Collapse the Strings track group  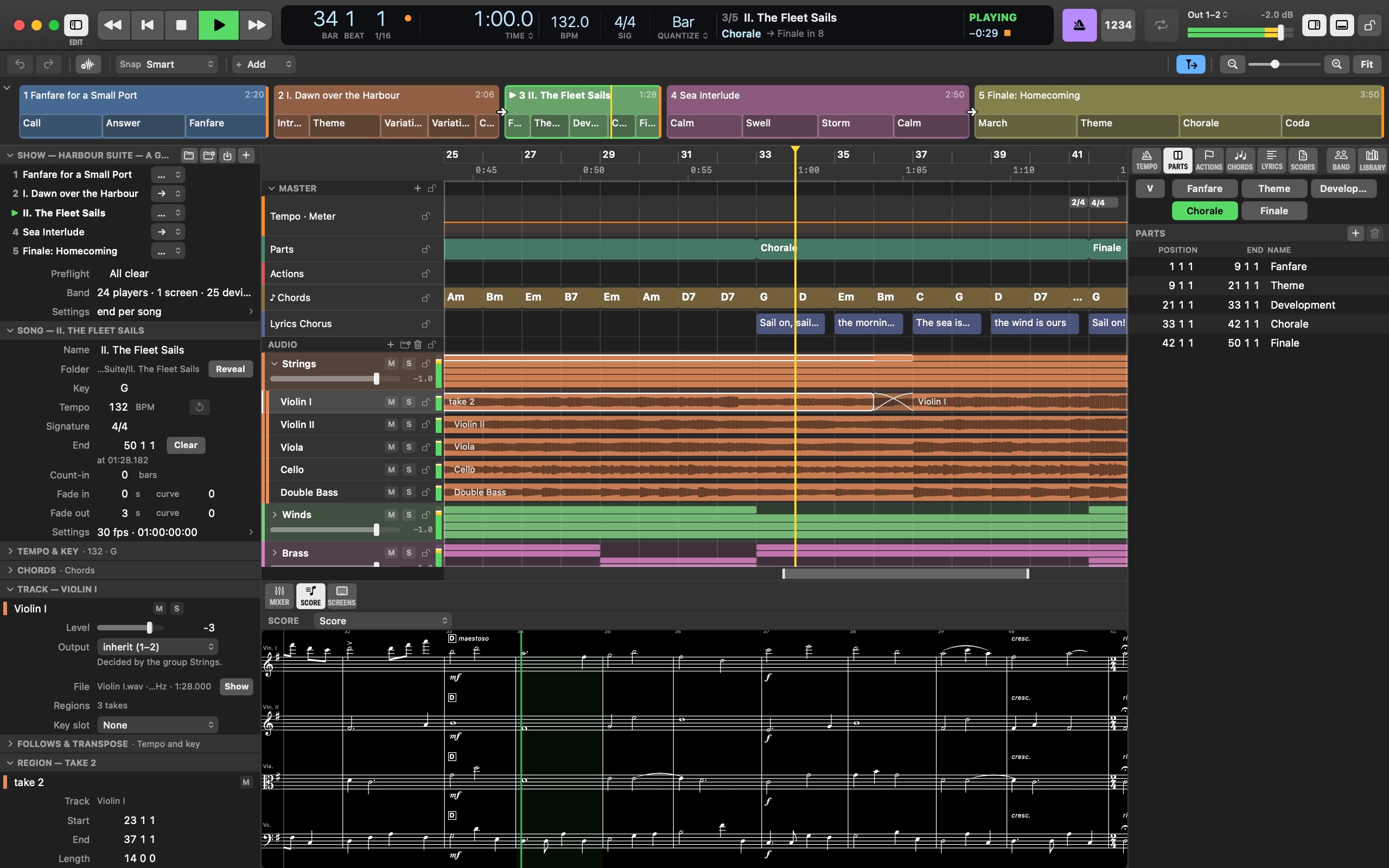[x=275, y=363]
